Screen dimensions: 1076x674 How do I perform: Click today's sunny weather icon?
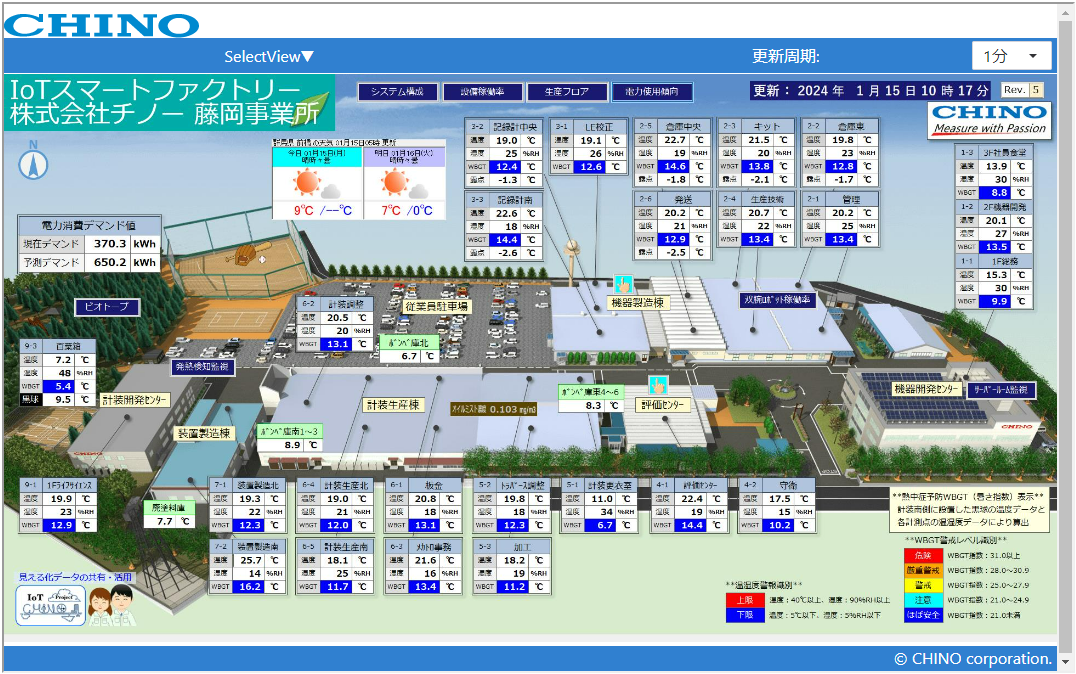[x=307, y=183]
